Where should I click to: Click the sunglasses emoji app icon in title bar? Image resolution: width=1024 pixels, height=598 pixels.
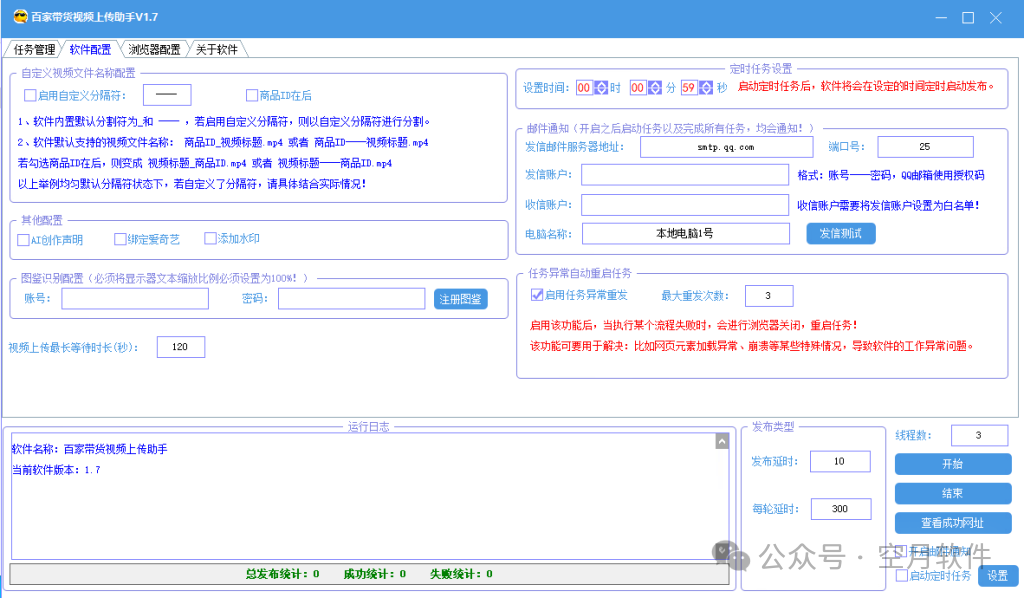click(x=20, y=17)
